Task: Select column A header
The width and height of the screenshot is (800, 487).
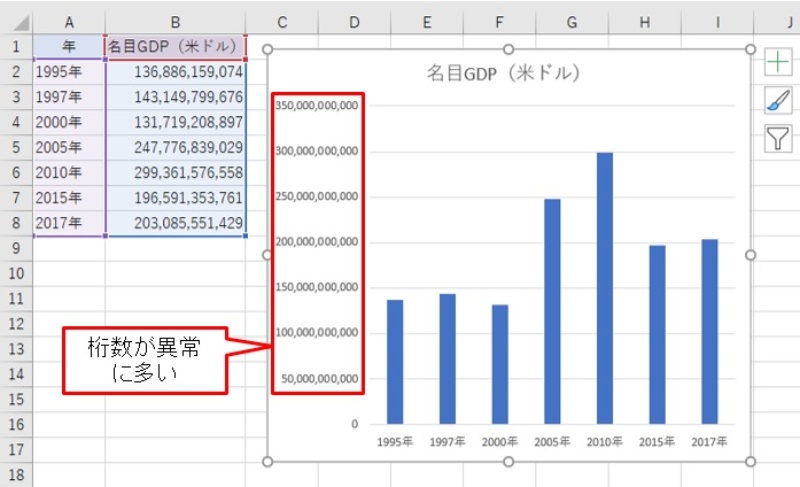Action: pyautogui.click(x=68, y=22)
